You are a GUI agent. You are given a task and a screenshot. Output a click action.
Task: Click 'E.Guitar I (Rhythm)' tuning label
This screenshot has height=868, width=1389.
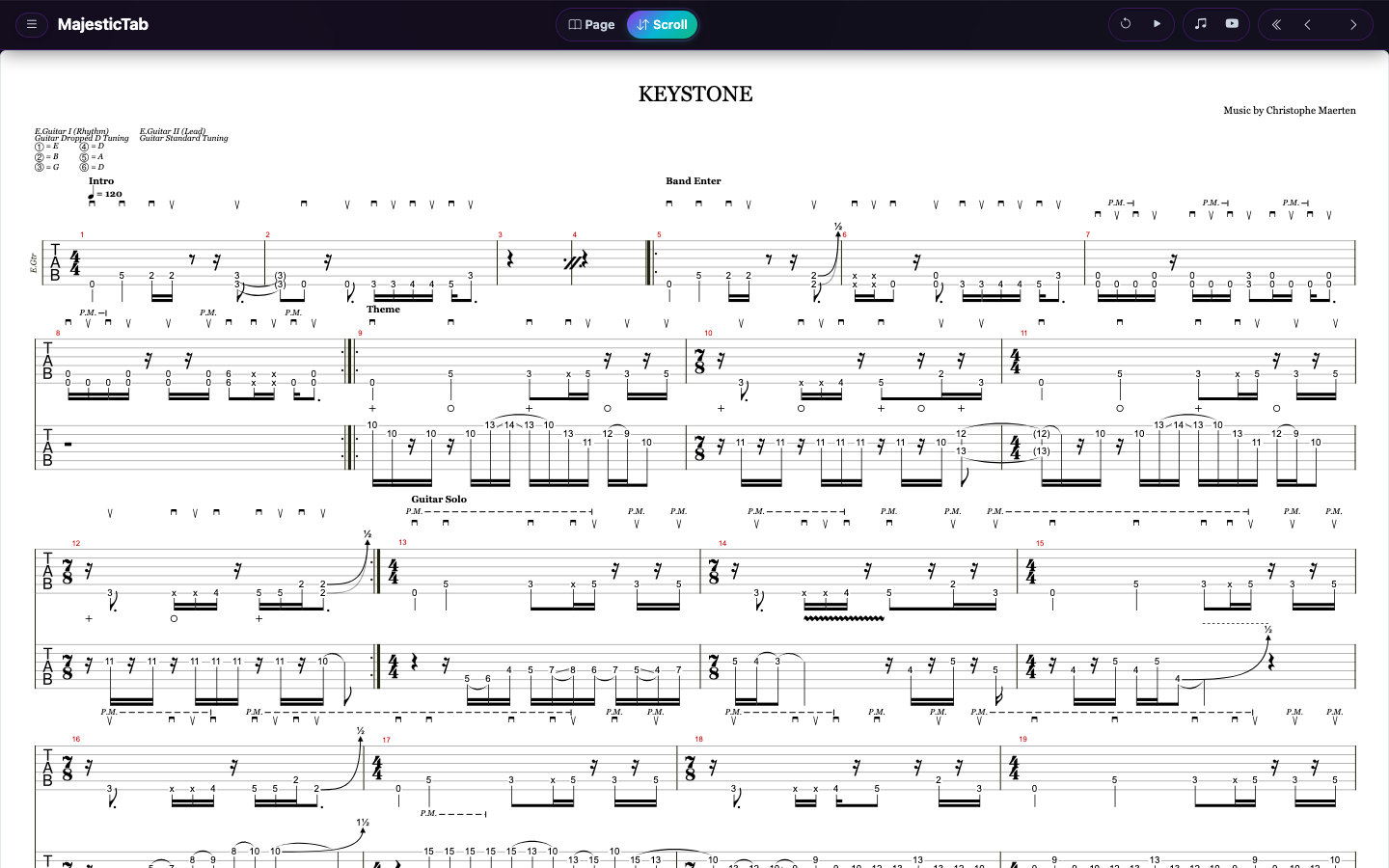coord(71,131)
